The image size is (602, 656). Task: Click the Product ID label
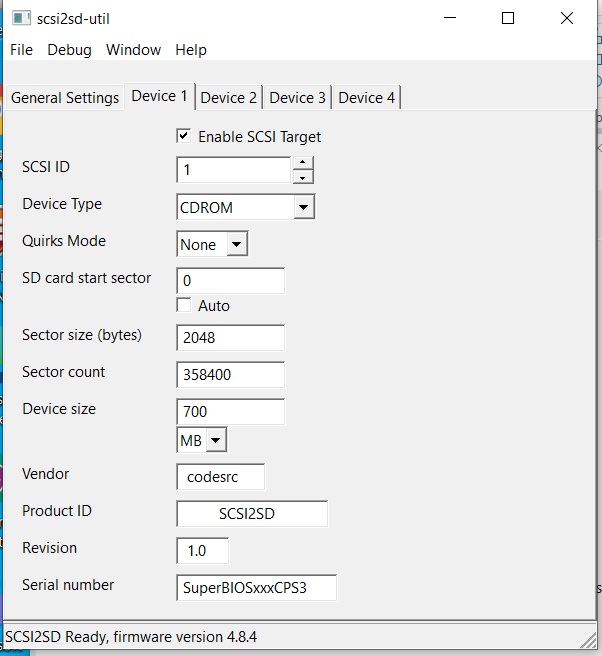(57, 511)
